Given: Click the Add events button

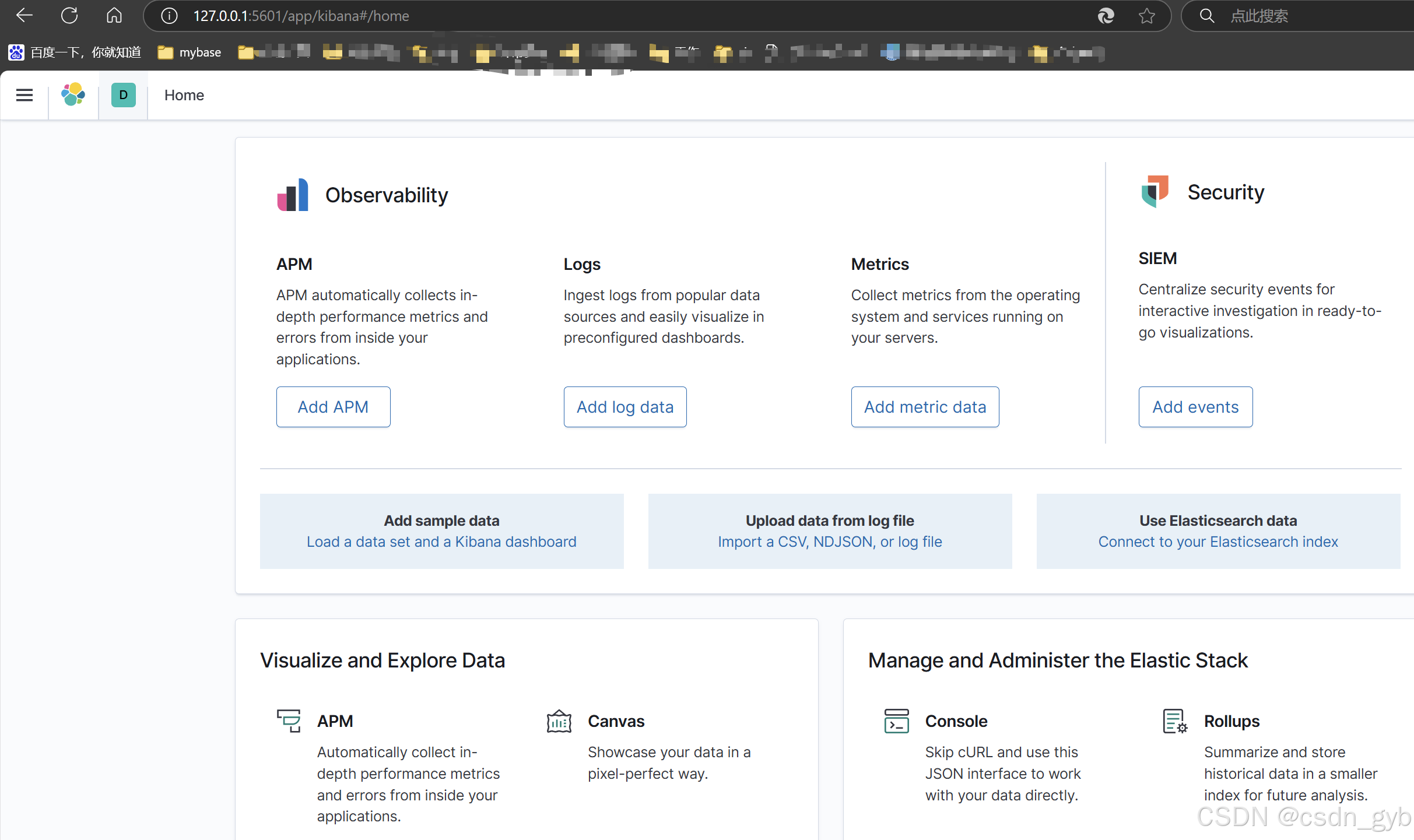Looking at the screenshot, I should click(x=1195, y=407).
